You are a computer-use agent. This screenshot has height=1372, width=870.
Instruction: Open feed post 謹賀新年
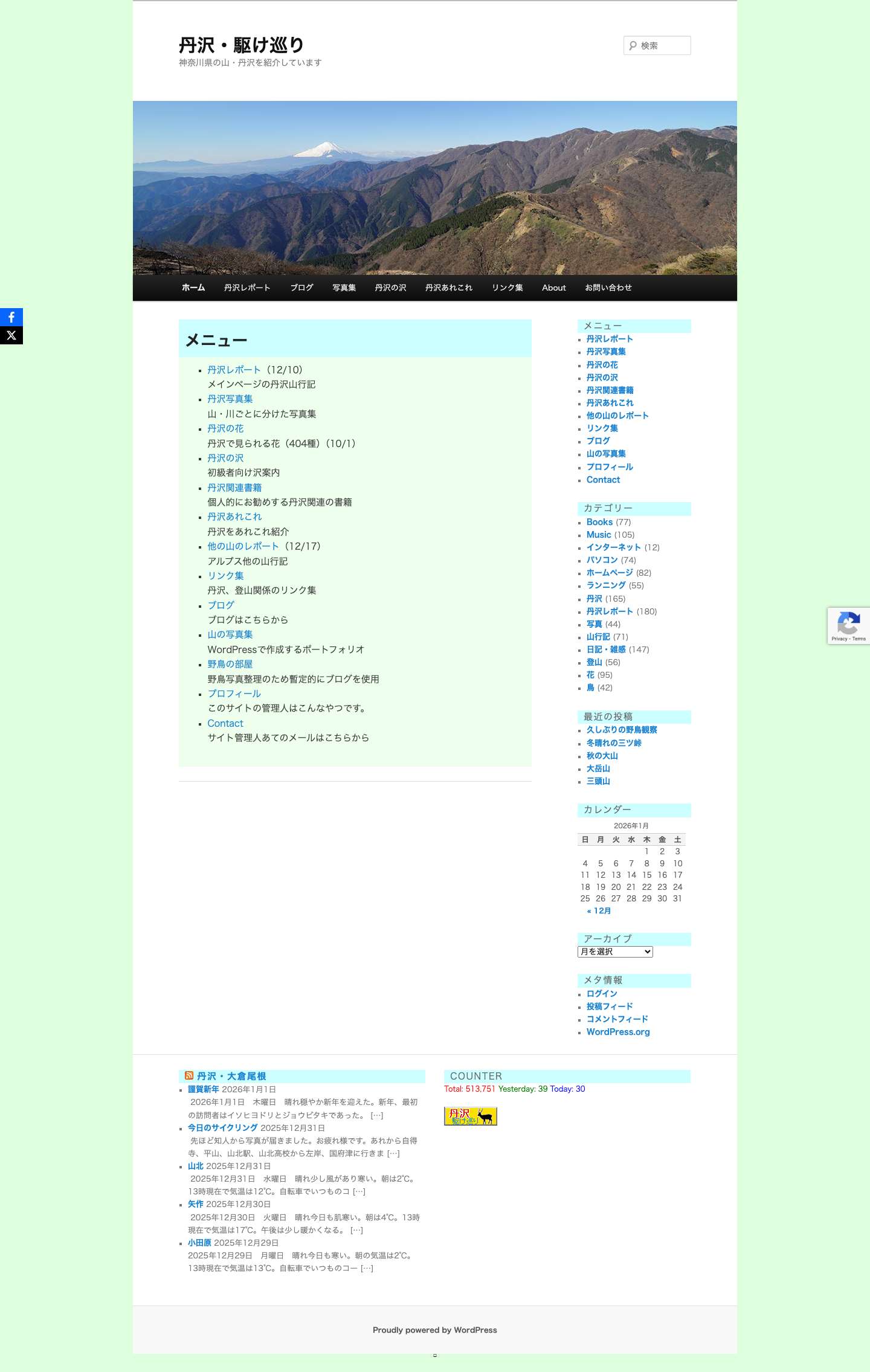(x=204, y=1089)
